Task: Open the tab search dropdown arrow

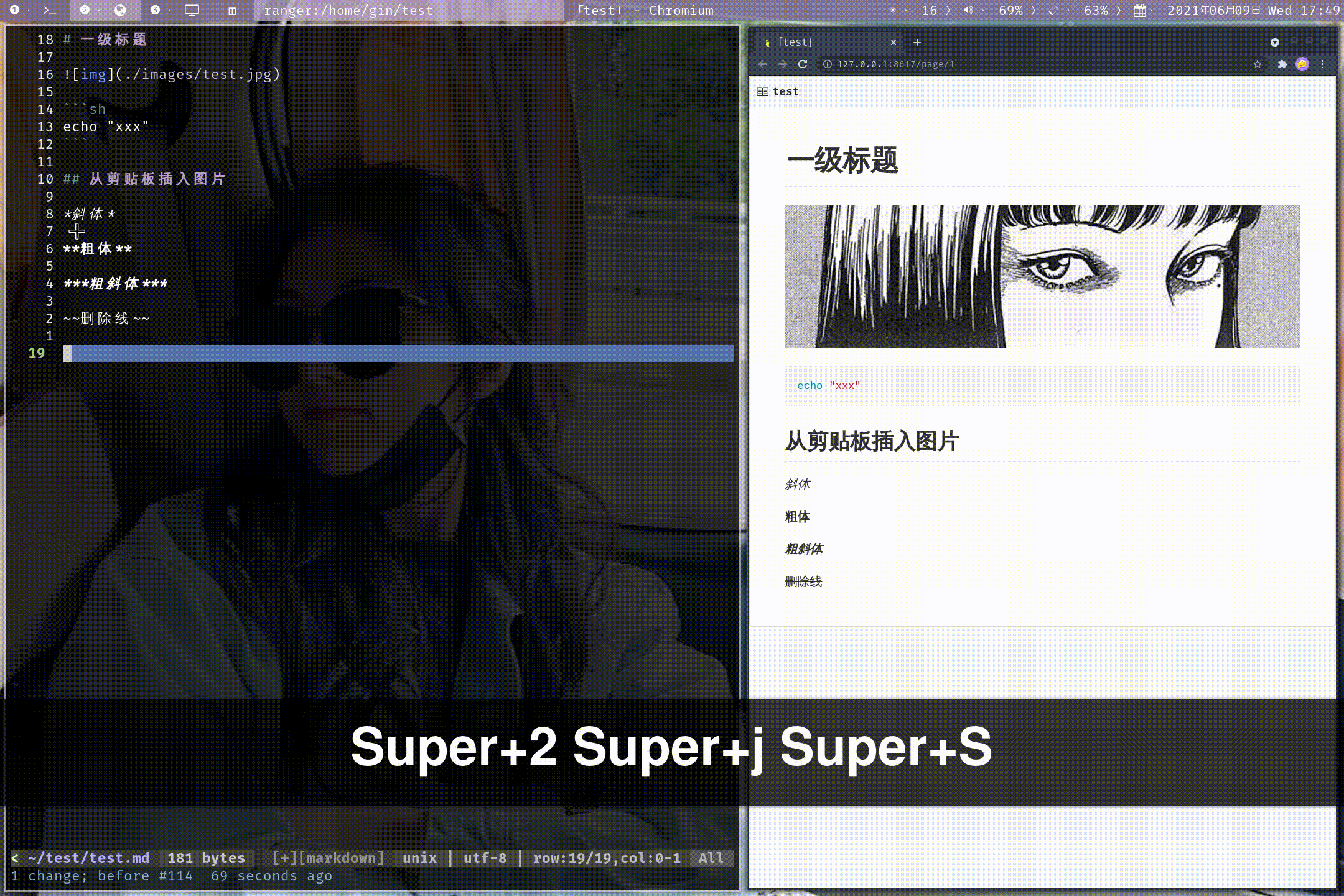Action: pos(1275,42)
